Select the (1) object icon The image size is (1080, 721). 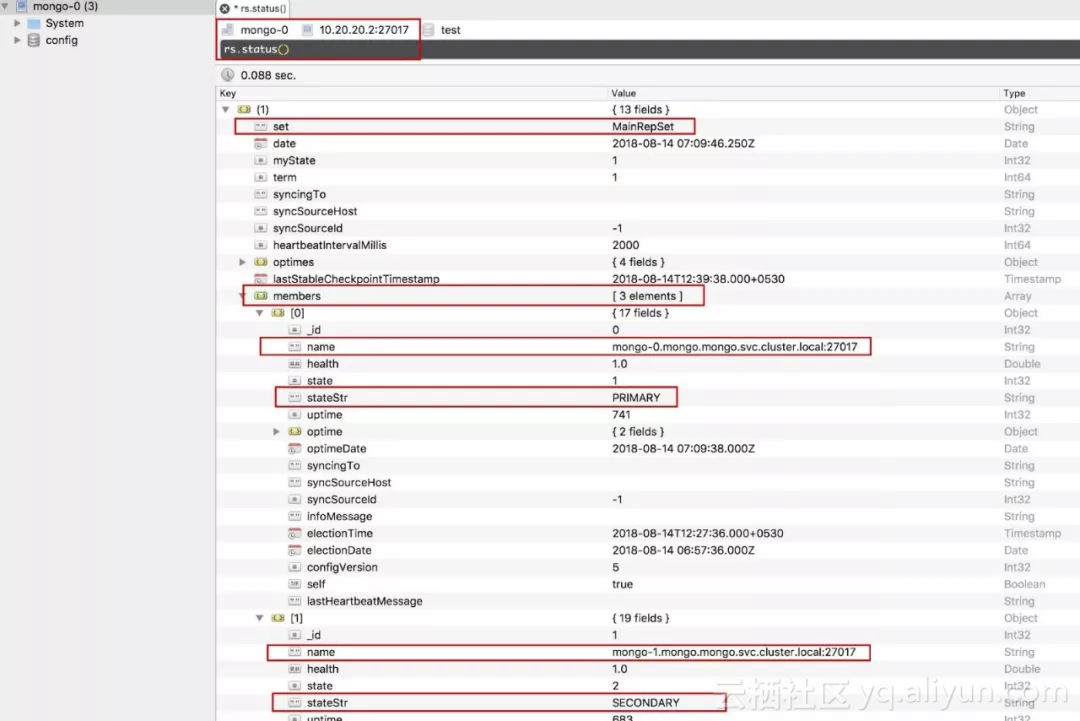click(244, 109)
